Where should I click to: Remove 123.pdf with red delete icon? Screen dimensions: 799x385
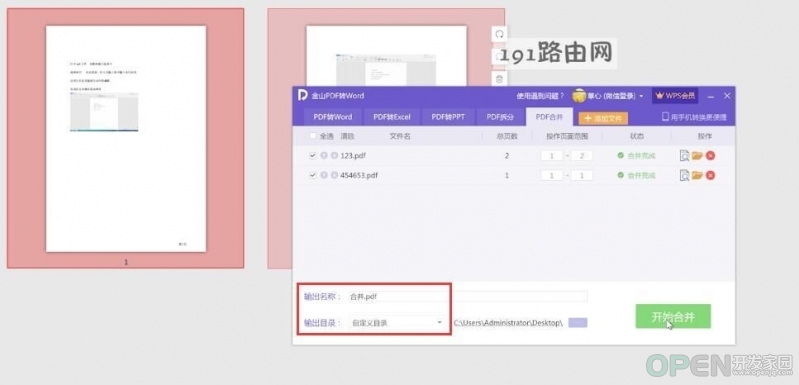tap(710, 156)
